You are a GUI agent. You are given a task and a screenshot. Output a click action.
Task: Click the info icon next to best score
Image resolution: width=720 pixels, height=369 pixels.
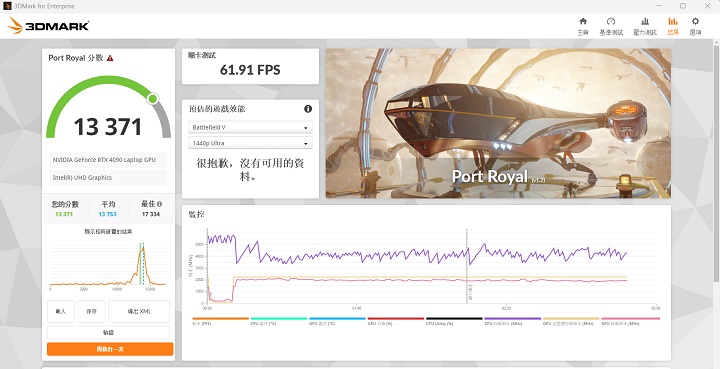pos(159,204)
